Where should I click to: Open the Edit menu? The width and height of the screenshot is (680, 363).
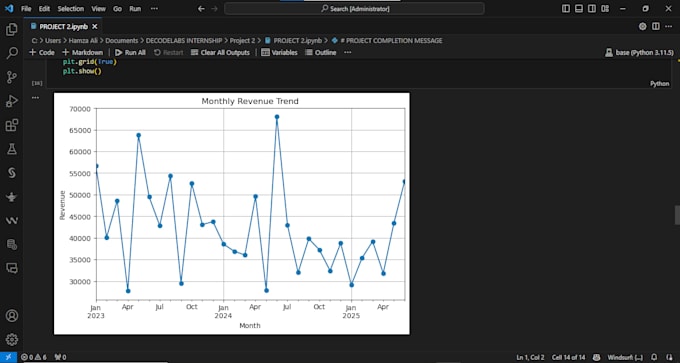(44, 9)
